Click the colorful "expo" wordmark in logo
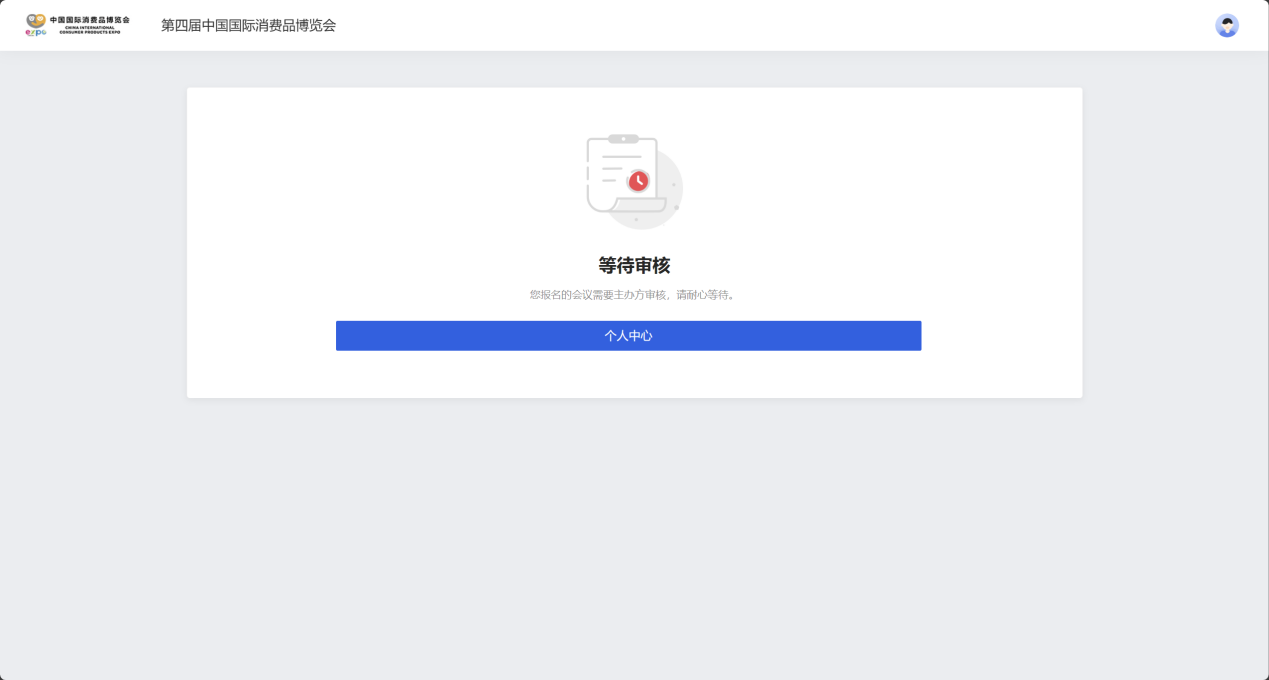Image resolution: width=1269 pixels, height=680 pixels. pyautogui.click(x=36, y=33)
